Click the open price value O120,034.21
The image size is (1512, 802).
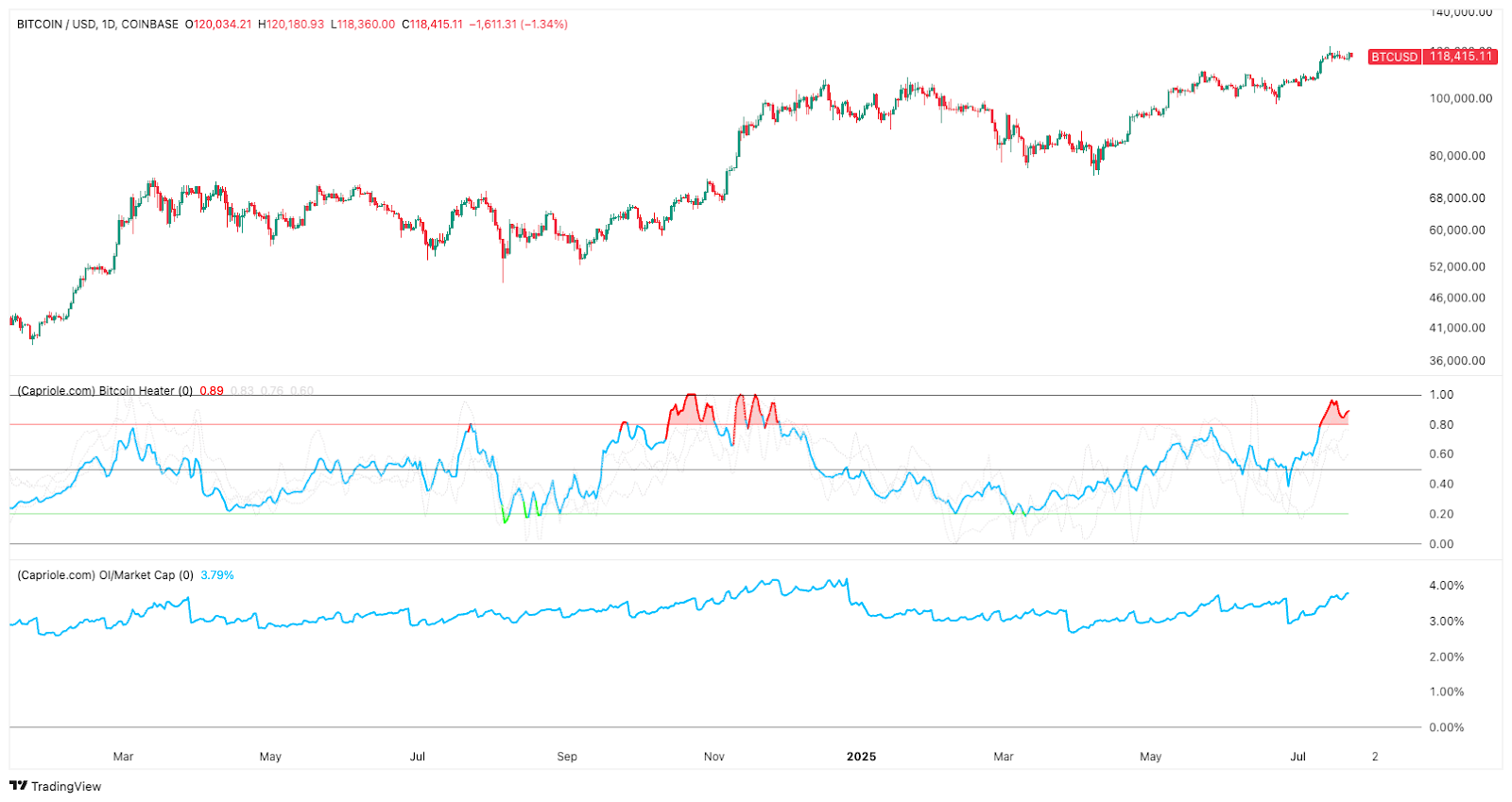(x=218, y=25)
